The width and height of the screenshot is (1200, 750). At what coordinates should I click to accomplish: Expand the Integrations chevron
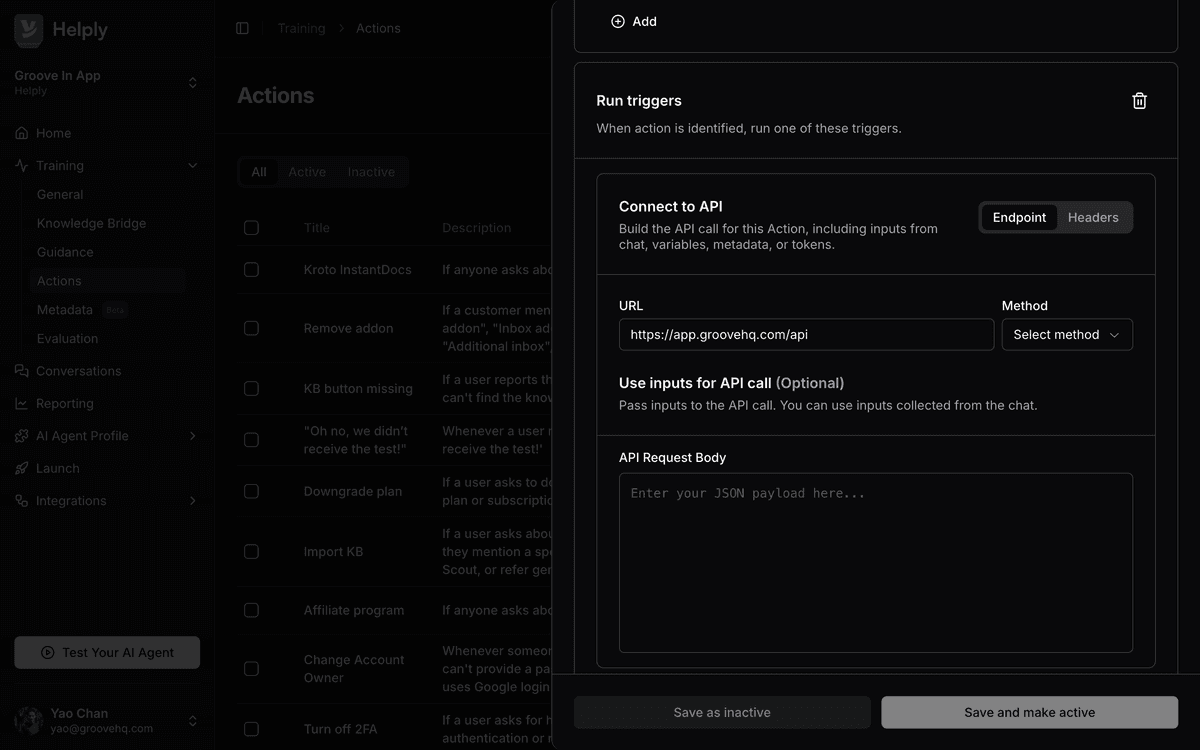click(x=193, y=501)
